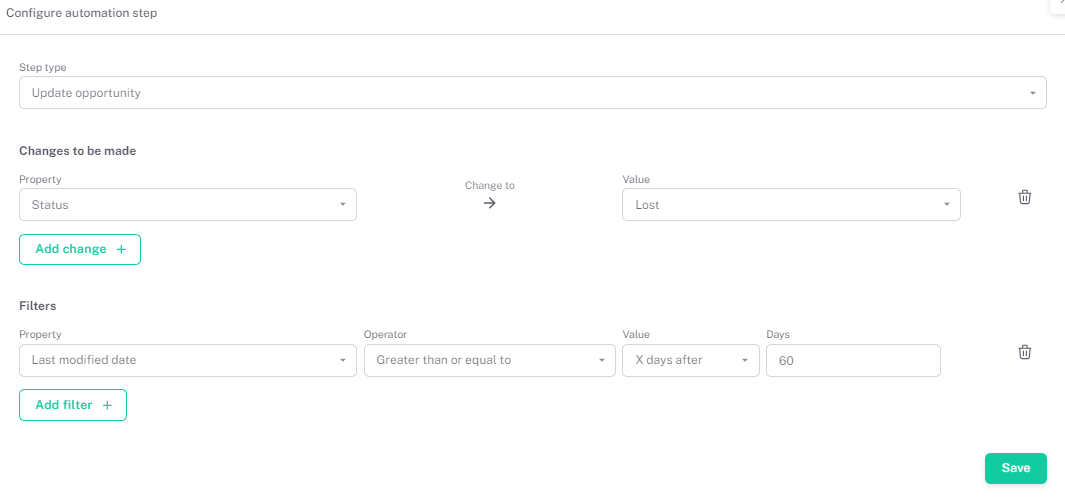1065x503 pixels.
Task: Open the Step type dropdown showing Update opportunity
Action: (x=532, y=93)
